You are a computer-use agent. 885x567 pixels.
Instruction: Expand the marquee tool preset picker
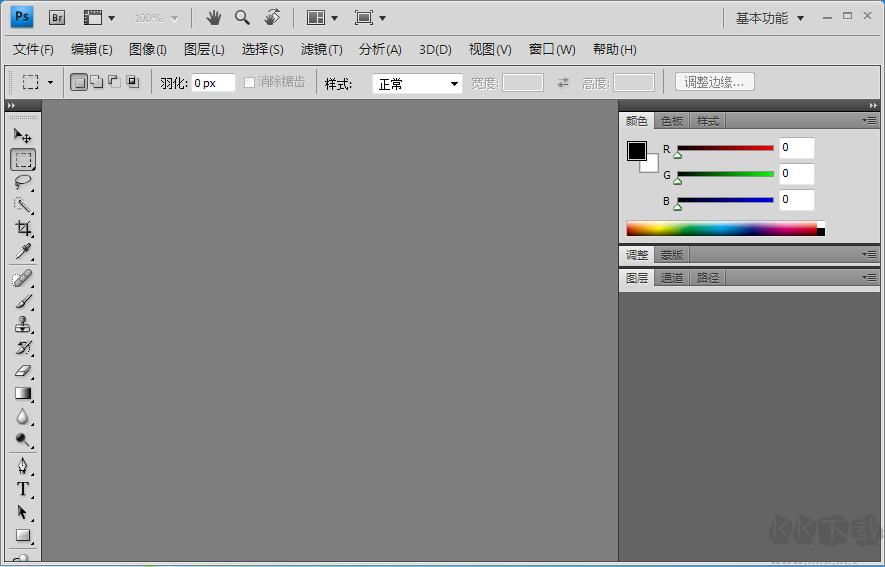point(50,83)
